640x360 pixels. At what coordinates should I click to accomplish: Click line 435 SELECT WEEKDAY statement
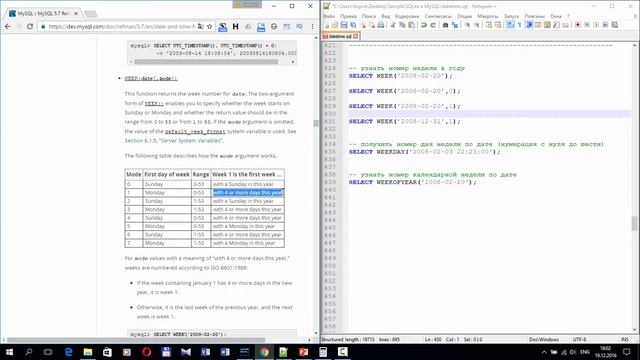(x=424, y=152)
